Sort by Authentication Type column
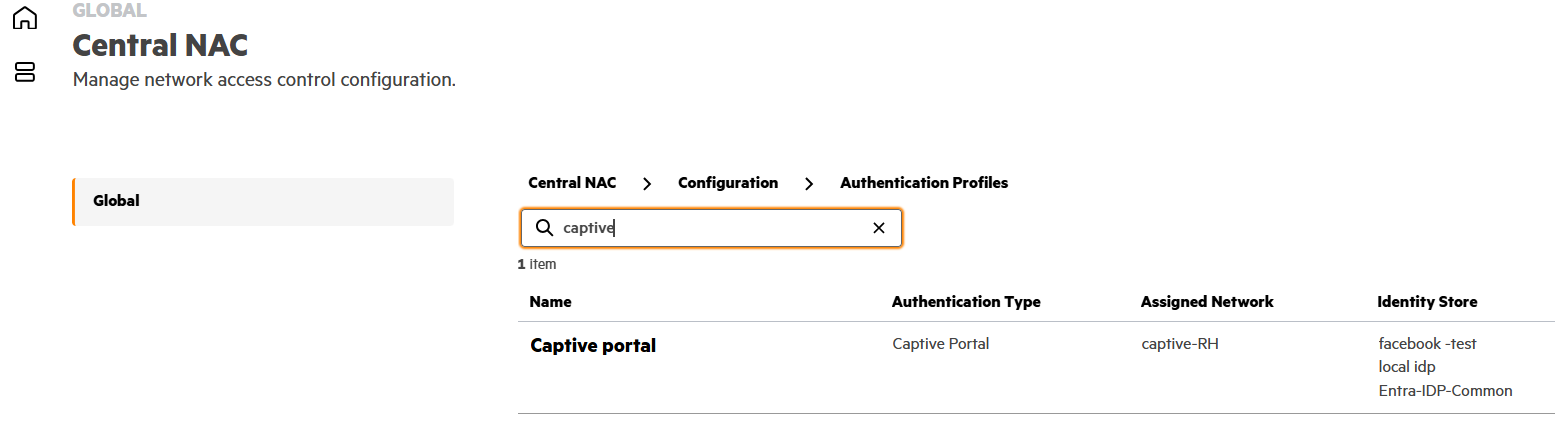The height and width of the screenshot is (431, 1555). tap(966, 301)
